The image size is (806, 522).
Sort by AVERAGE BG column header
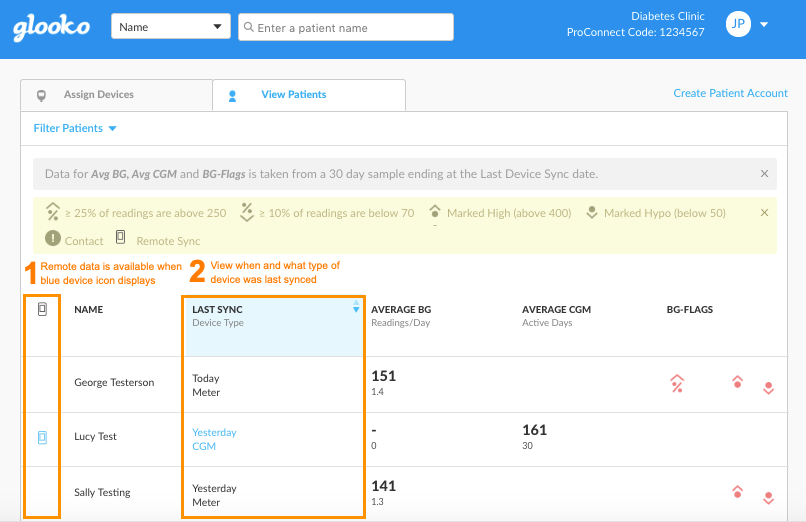(x=401, y=310)
